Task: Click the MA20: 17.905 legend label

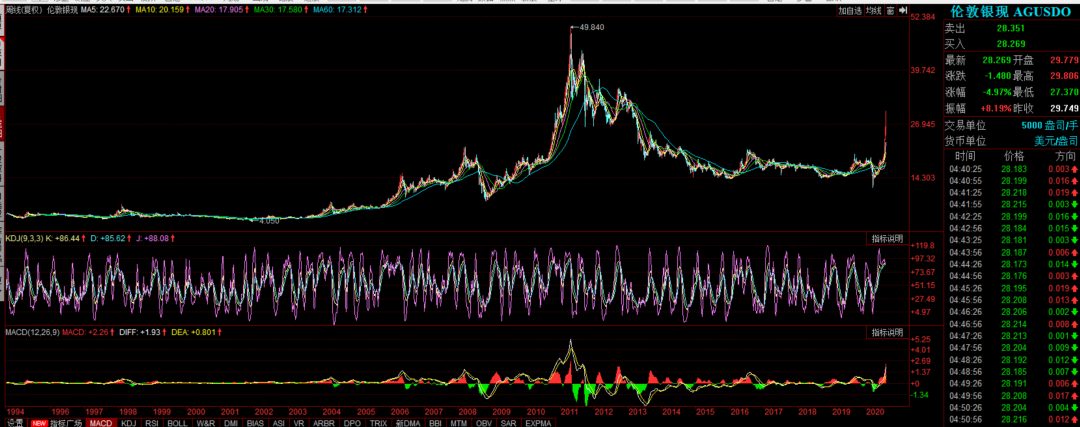Action: tap(220, 11)
